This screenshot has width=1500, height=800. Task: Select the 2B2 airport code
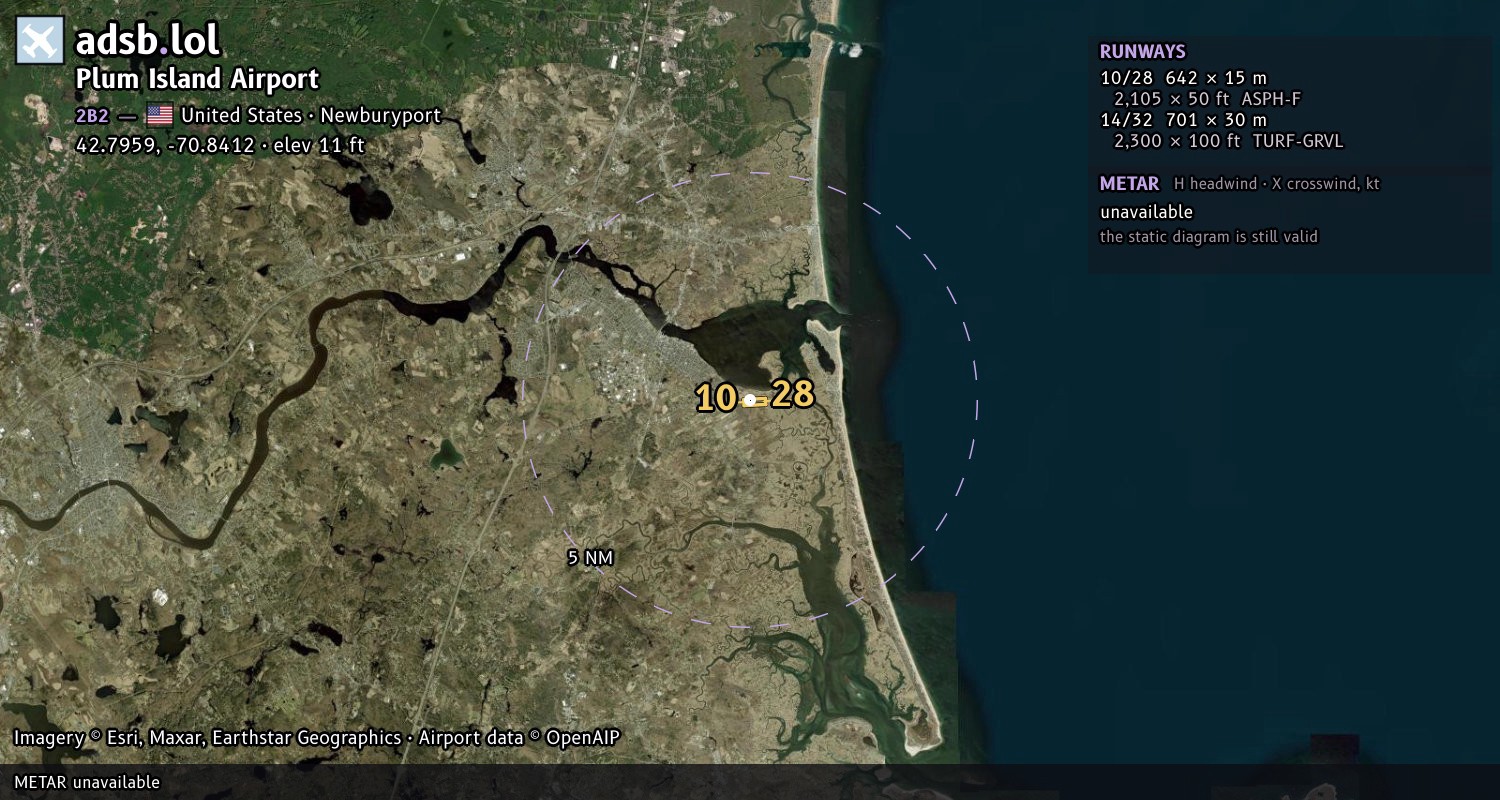tap(92, 115)
